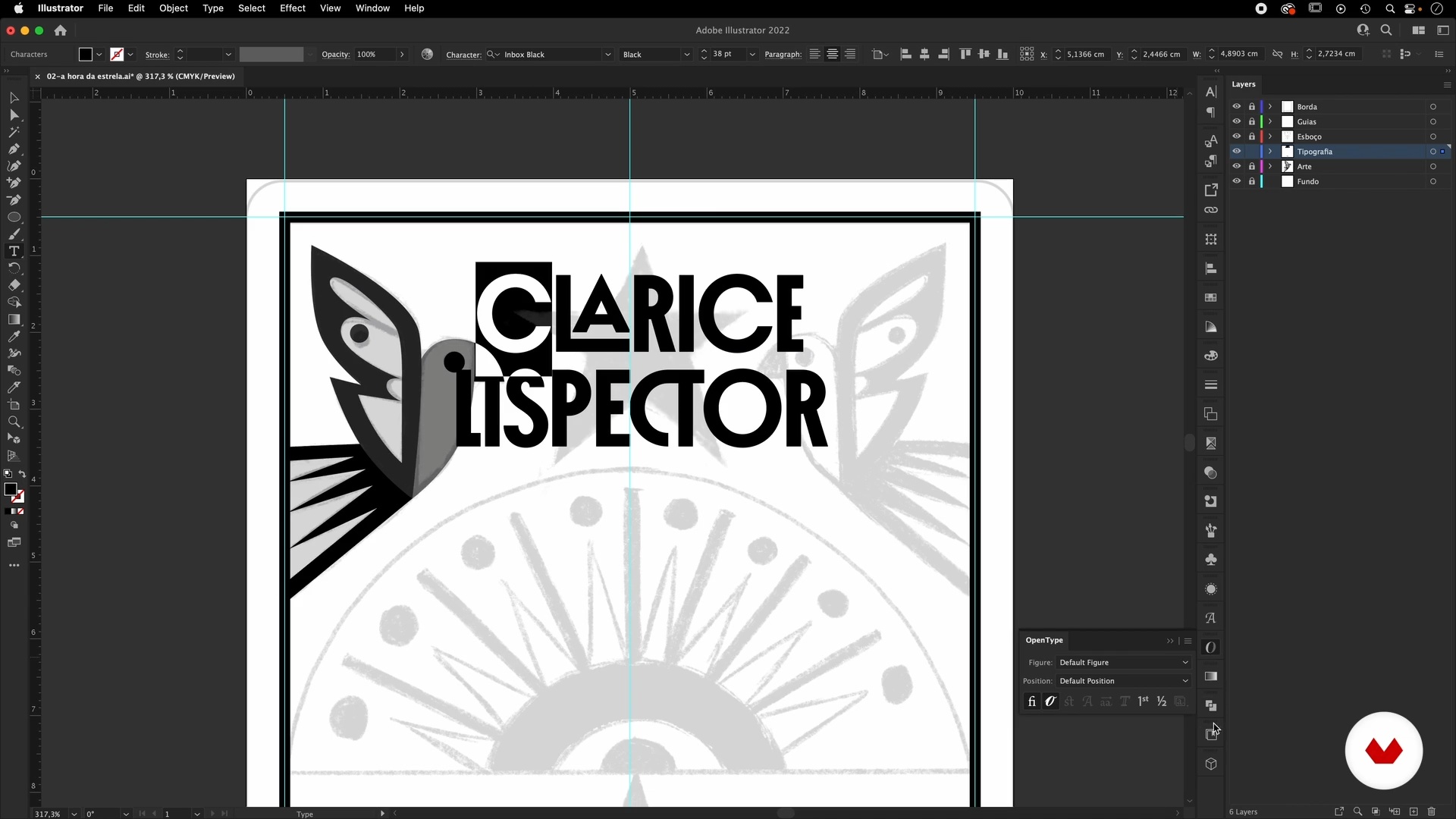Open the font family dropdown Inbox Black
Viewport: 1456px width, 819px height.
coord(607,55)
